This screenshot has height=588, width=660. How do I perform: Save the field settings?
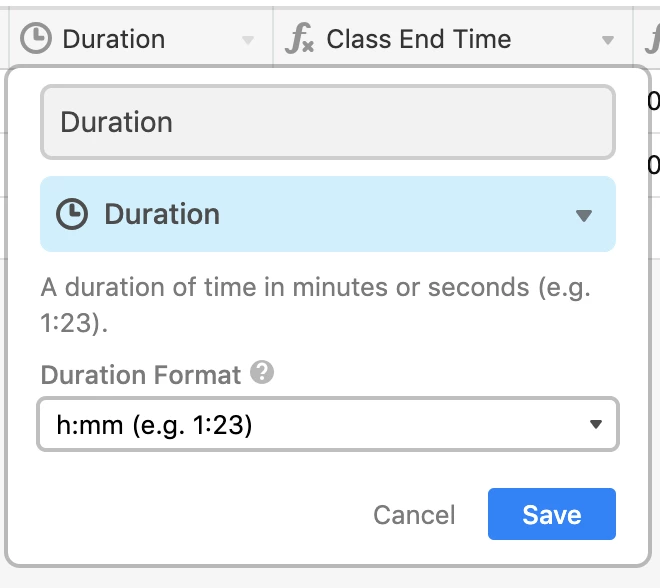pos(552,514)
